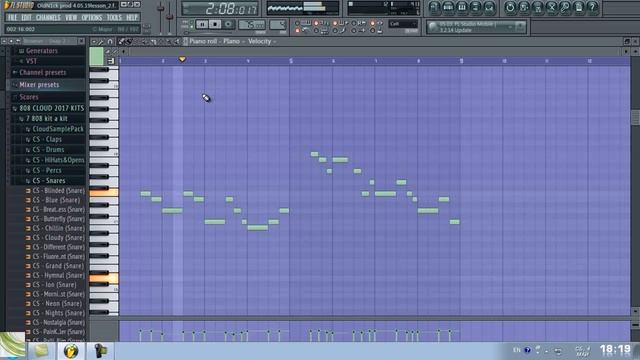The height and width of the screenshot is (360, 640).
Task: Open the CHANNELS menu
Action: (x=48, y=18)
